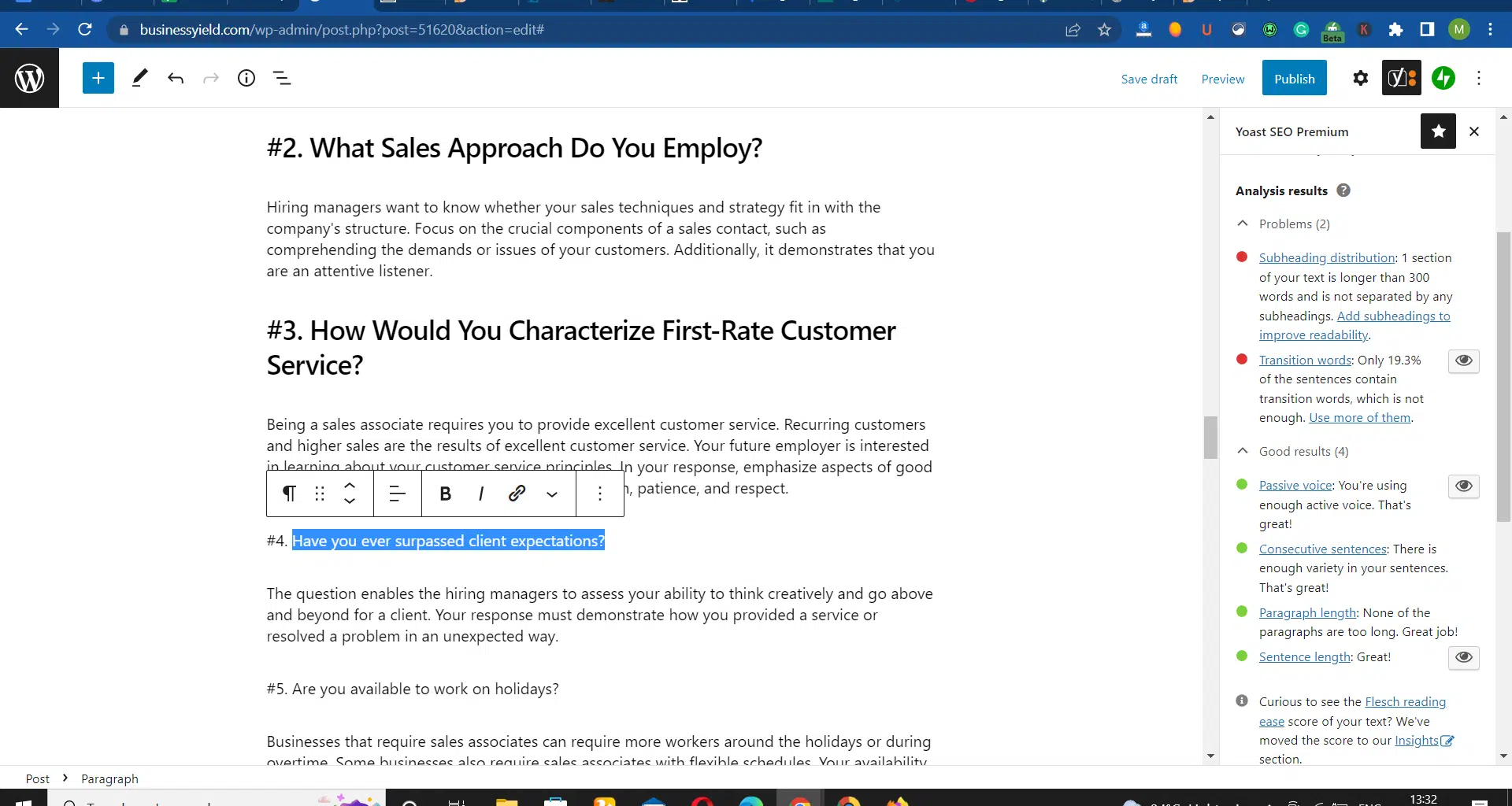This screenshot has height=806, width=1512.
Task: Select the pencil Tools icon
Action: click(140, 78)
